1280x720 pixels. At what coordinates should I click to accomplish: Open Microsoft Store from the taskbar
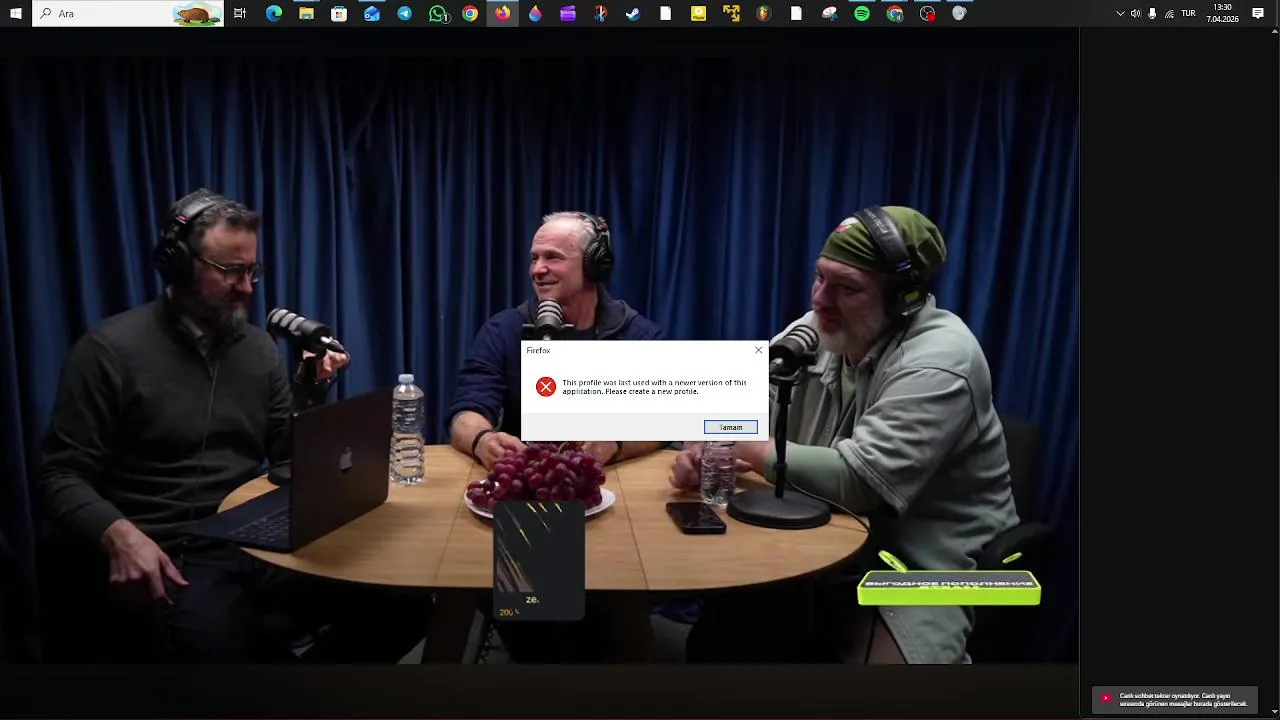coord(339,13)
